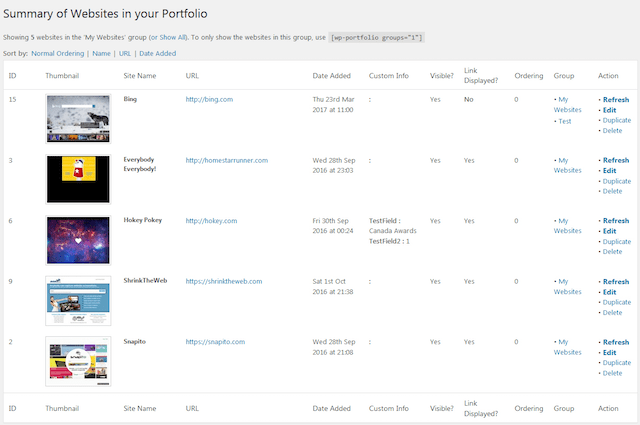Delete the Snapito entry
The image size is (640, 425).
[612, 373]
